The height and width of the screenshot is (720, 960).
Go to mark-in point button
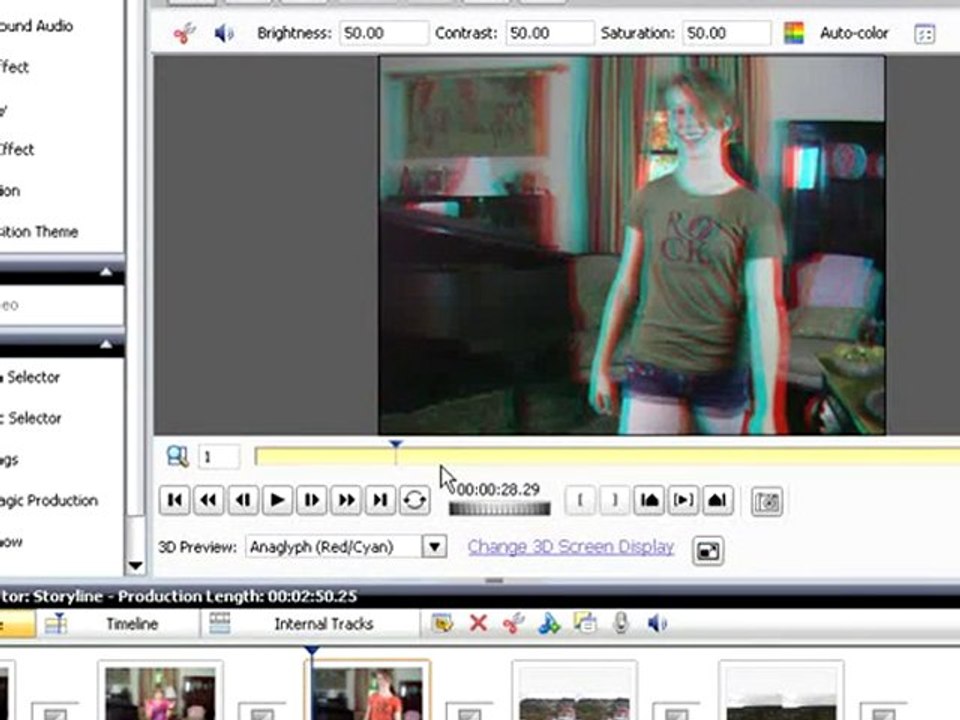[649, 500]
